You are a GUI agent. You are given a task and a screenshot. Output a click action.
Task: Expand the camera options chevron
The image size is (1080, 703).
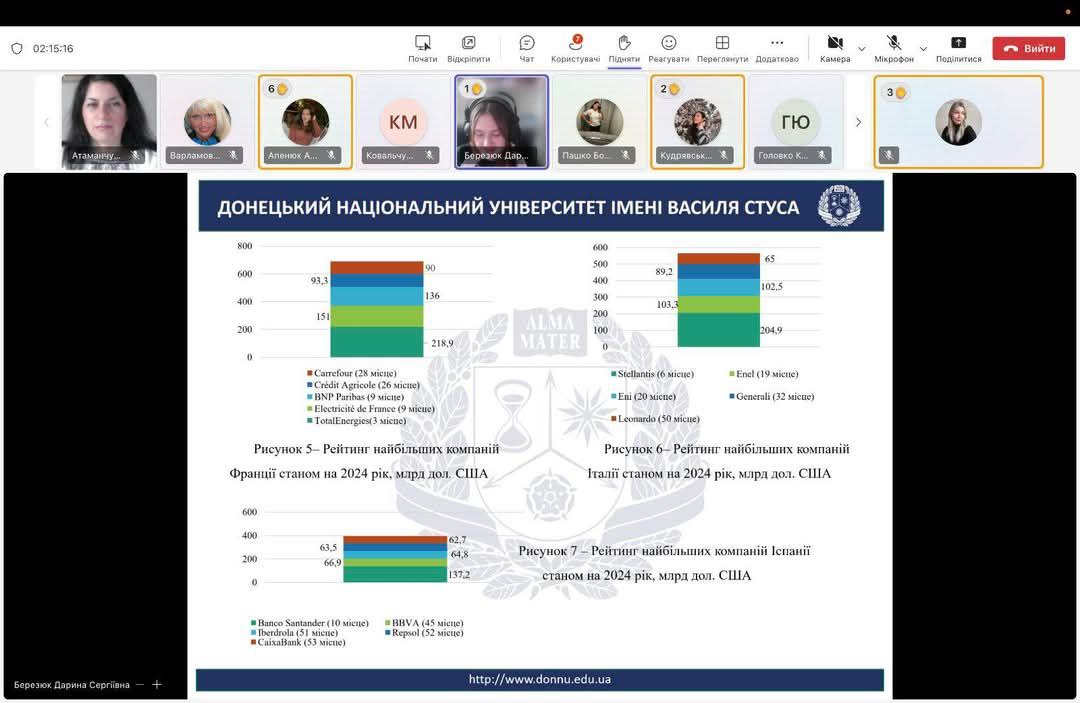click(862, 49)
